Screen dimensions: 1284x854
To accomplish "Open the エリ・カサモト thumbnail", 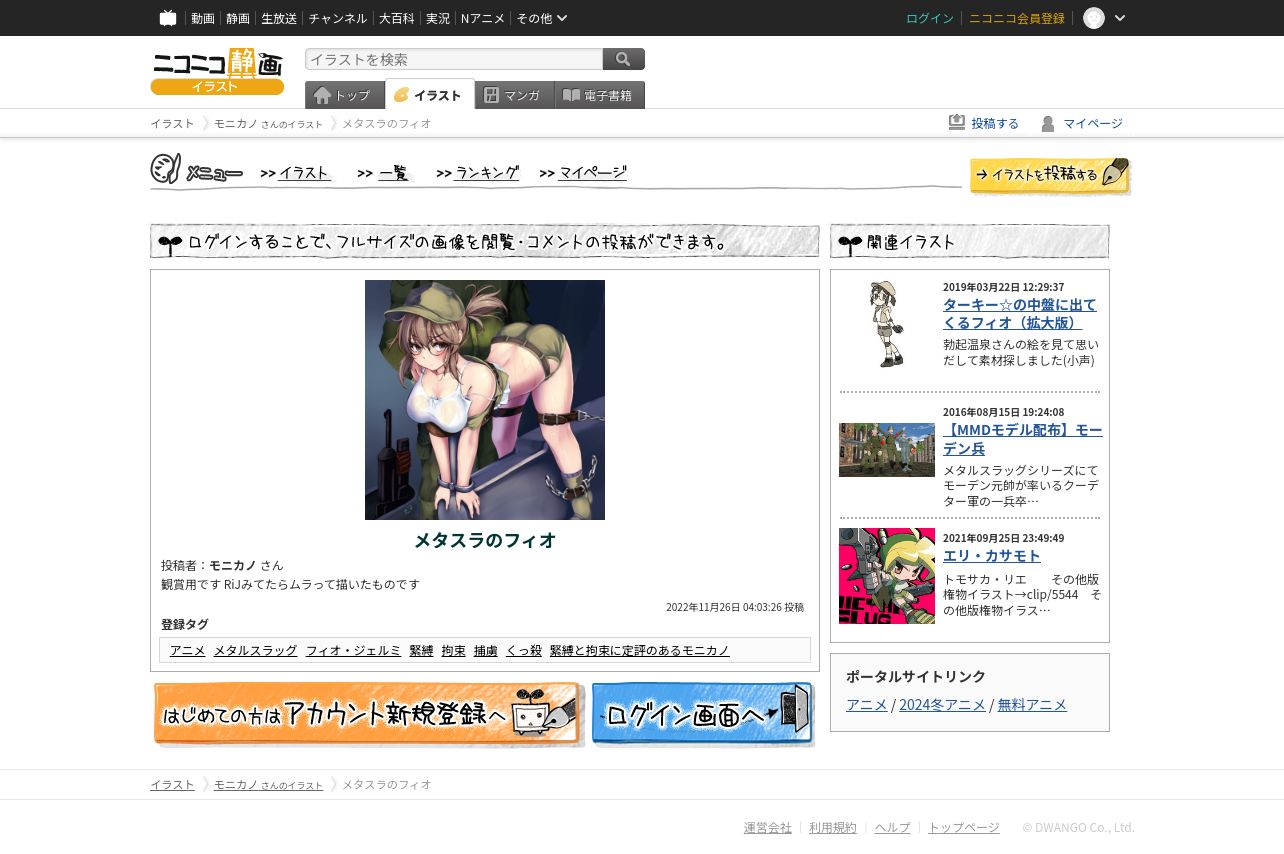I will [x=887, y=576].
